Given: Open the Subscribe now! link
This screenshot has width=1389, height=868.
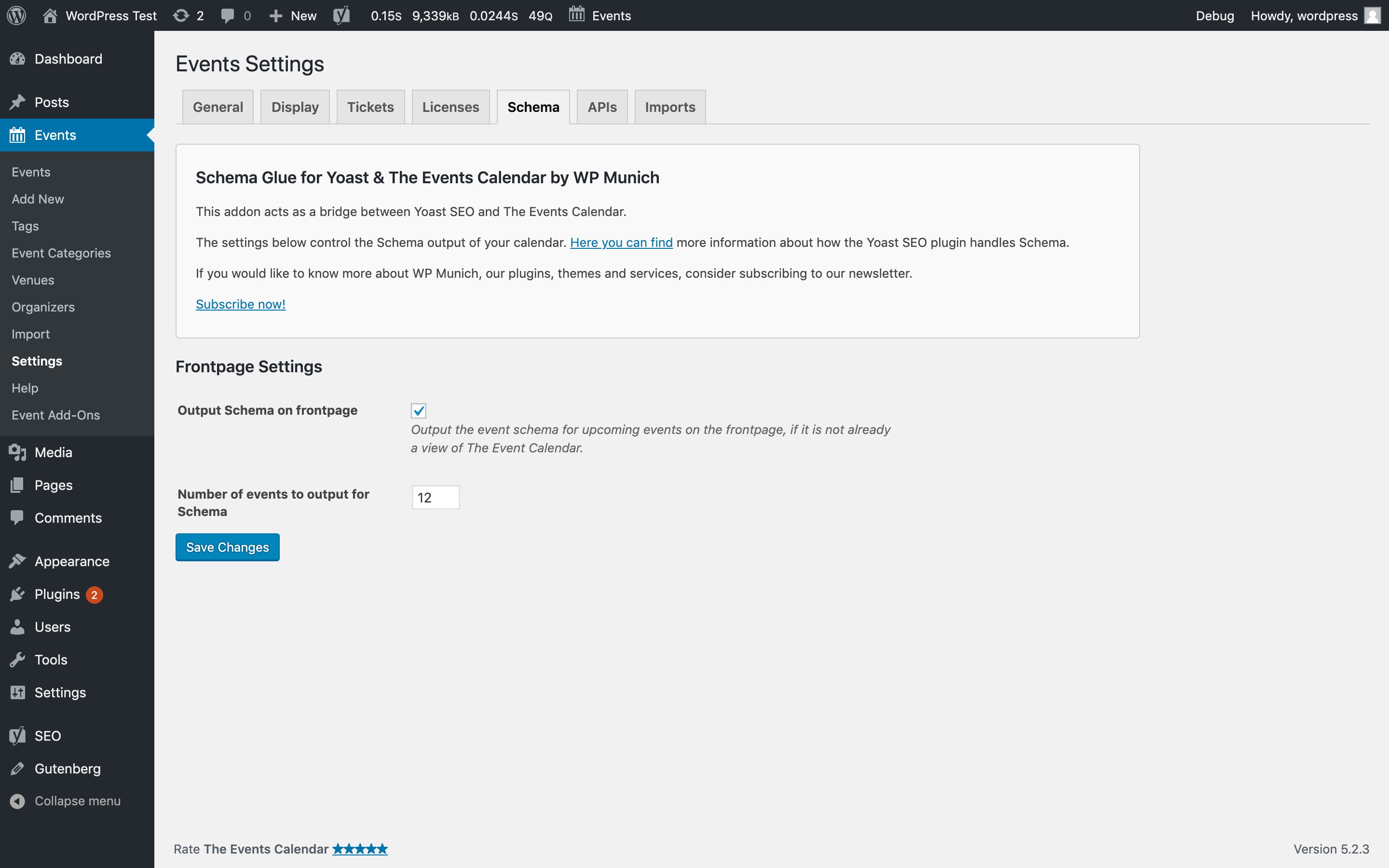Looking at the screenshot, I should pos(241,304).
